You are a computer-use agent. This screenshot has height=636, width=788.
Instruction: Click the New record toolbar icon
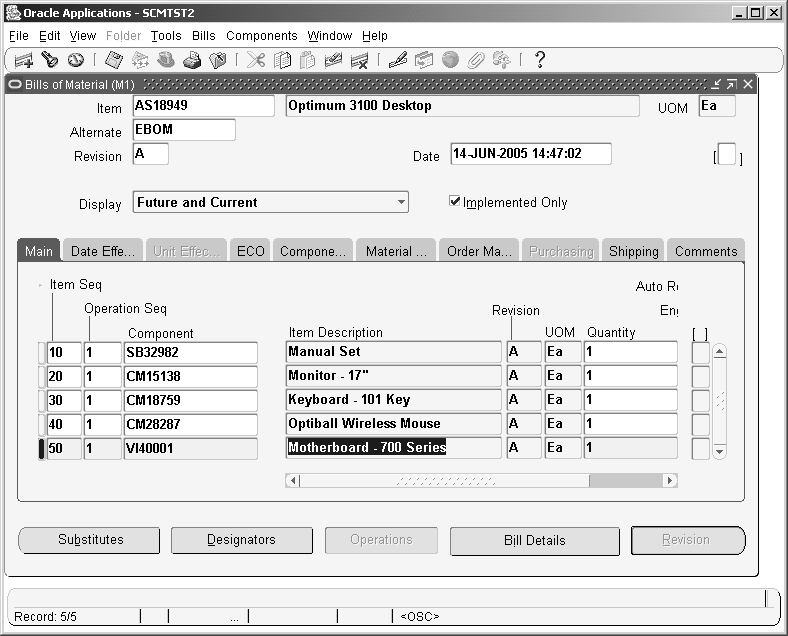(x=23, y=60)
